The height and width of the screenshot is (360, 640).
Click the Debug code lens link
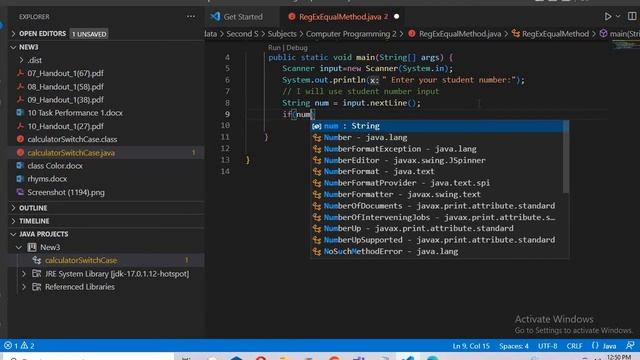(x=297, y=48)
